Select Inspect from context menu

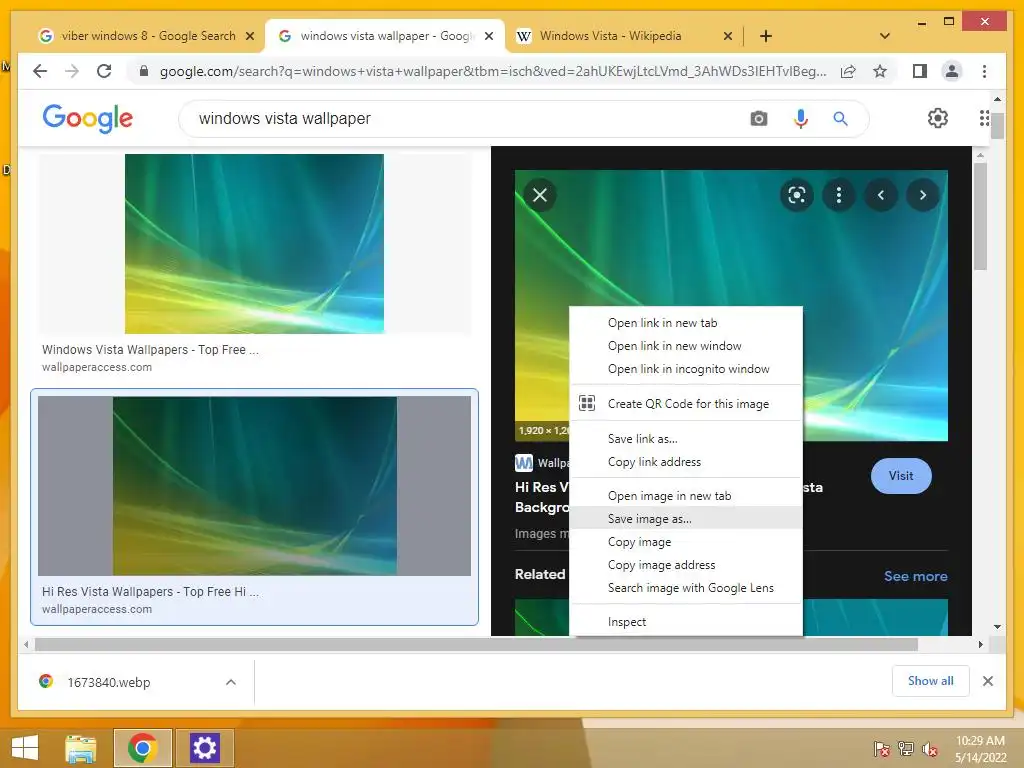pyautogui.click(x=686, y=622)
